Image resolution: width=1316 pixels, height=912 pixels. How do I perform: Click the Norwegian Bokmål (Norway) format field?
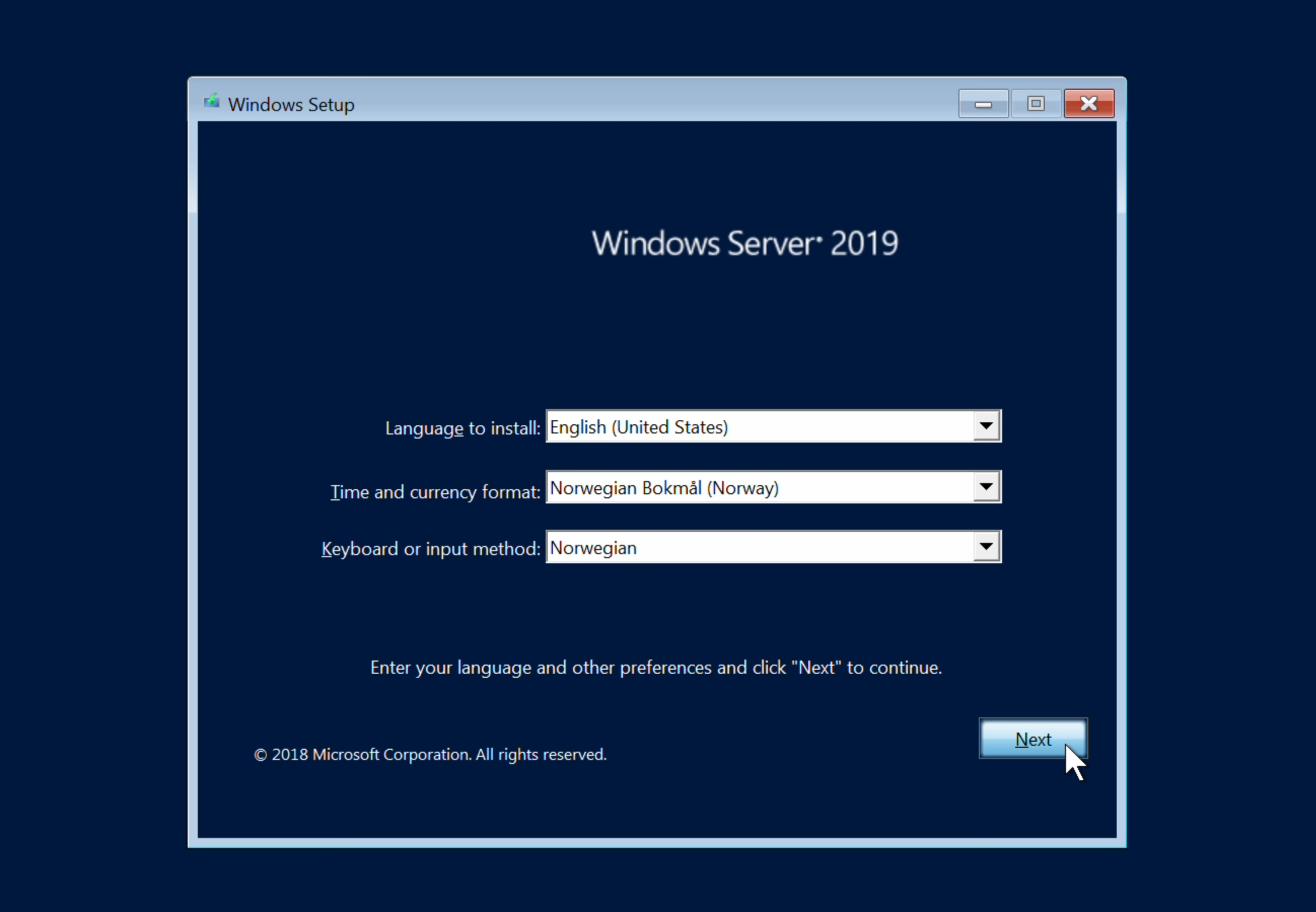[773, 487]
